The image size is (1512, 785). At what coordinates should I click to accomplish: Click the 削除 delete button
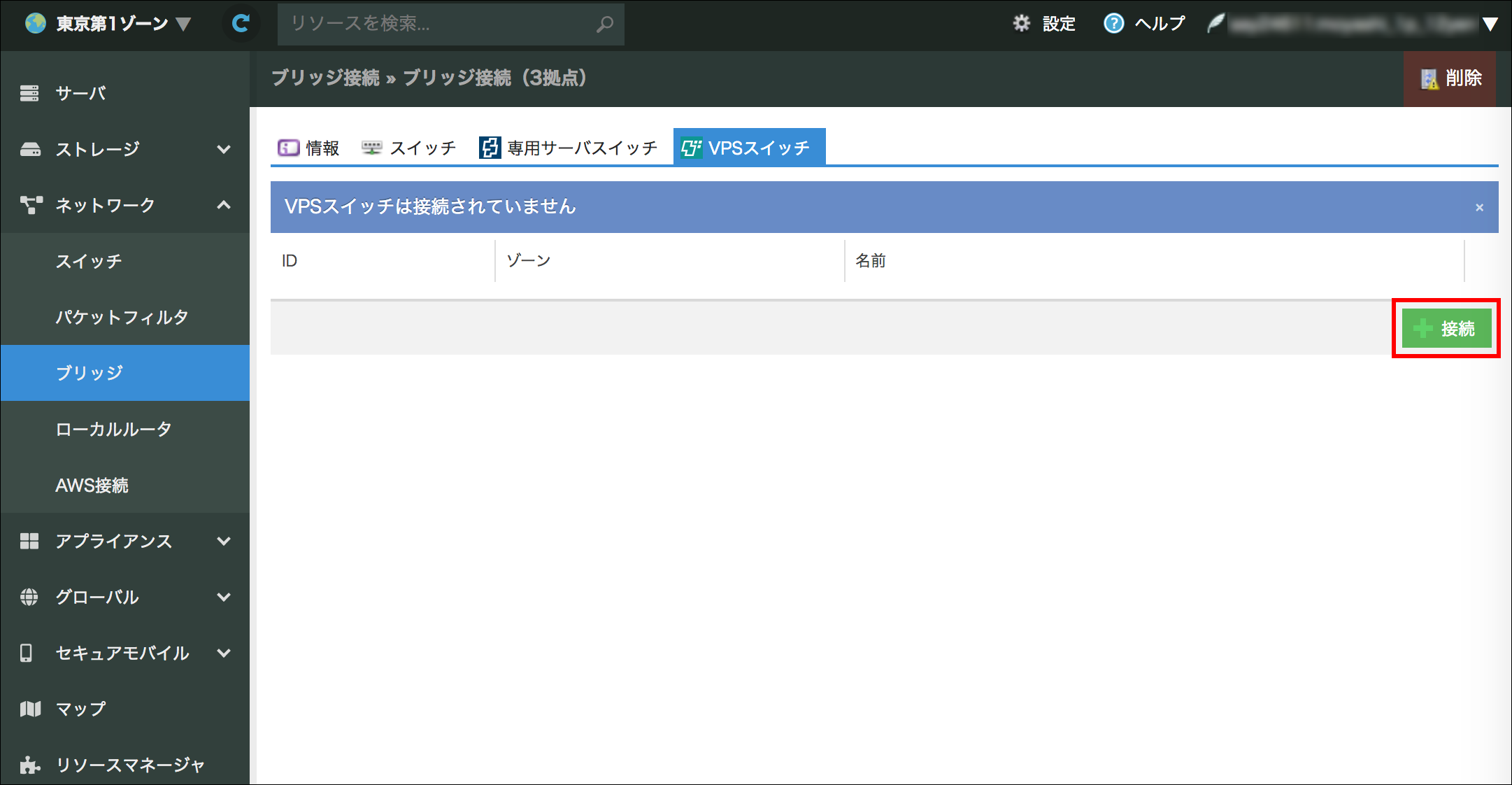(1450, 78)
